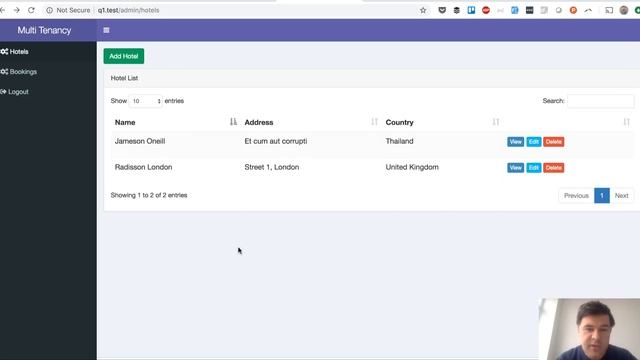This screenshot has height=360, width=640.
Task: Click the browser back arrow
Action: click(2, 10)
